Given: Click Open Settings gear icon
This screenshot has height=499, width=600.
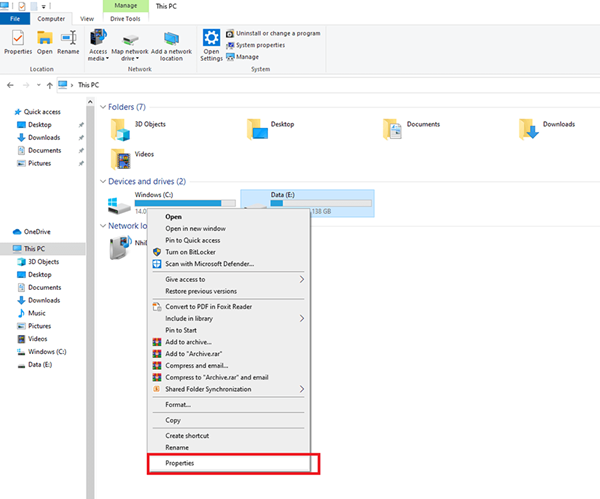Looking at the screenshot, I should (x=211, y=43).
